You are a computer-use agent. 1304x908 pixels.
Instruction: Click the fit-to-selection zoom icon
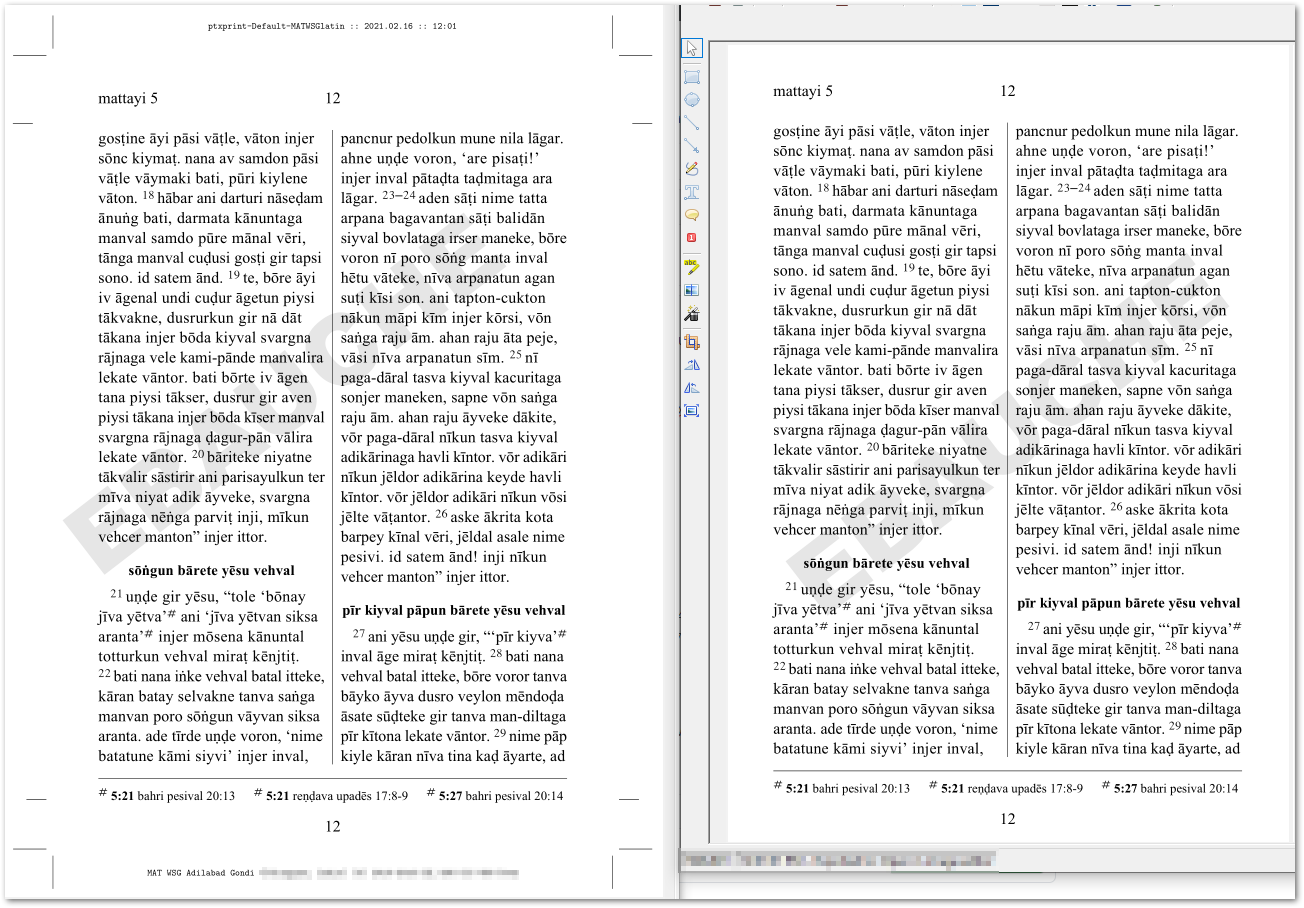pyautogui.click(x=691, y=410)
